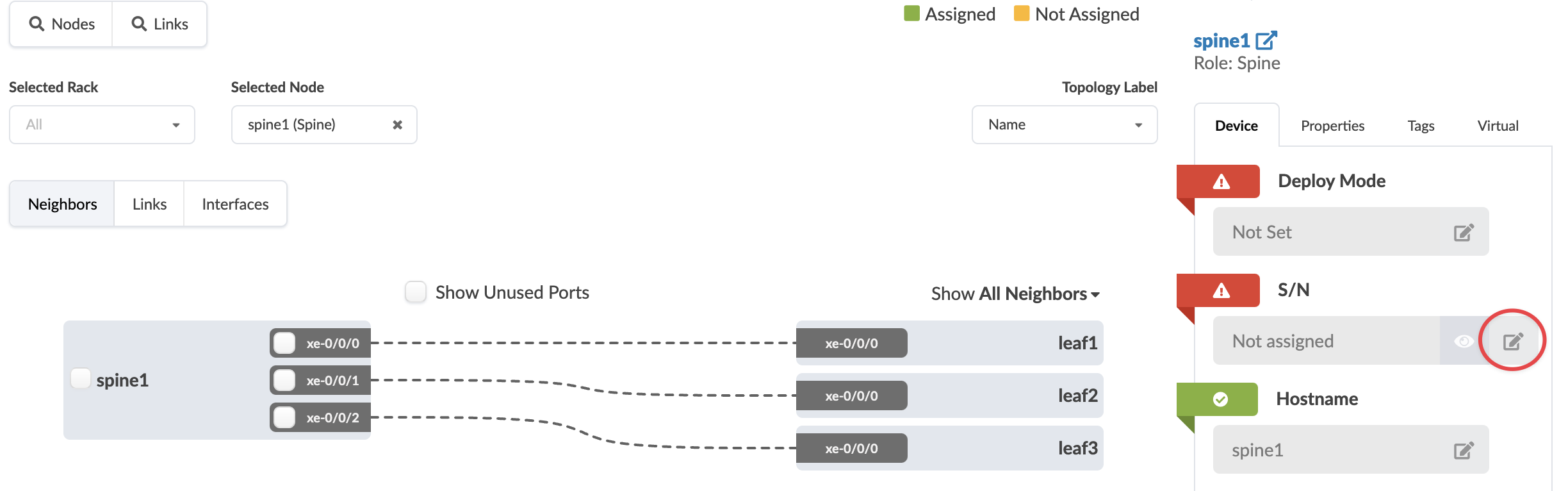Click the green Assigned legend swatch
This screenshot has width=1568, height=491.
(x=911, y=13)
